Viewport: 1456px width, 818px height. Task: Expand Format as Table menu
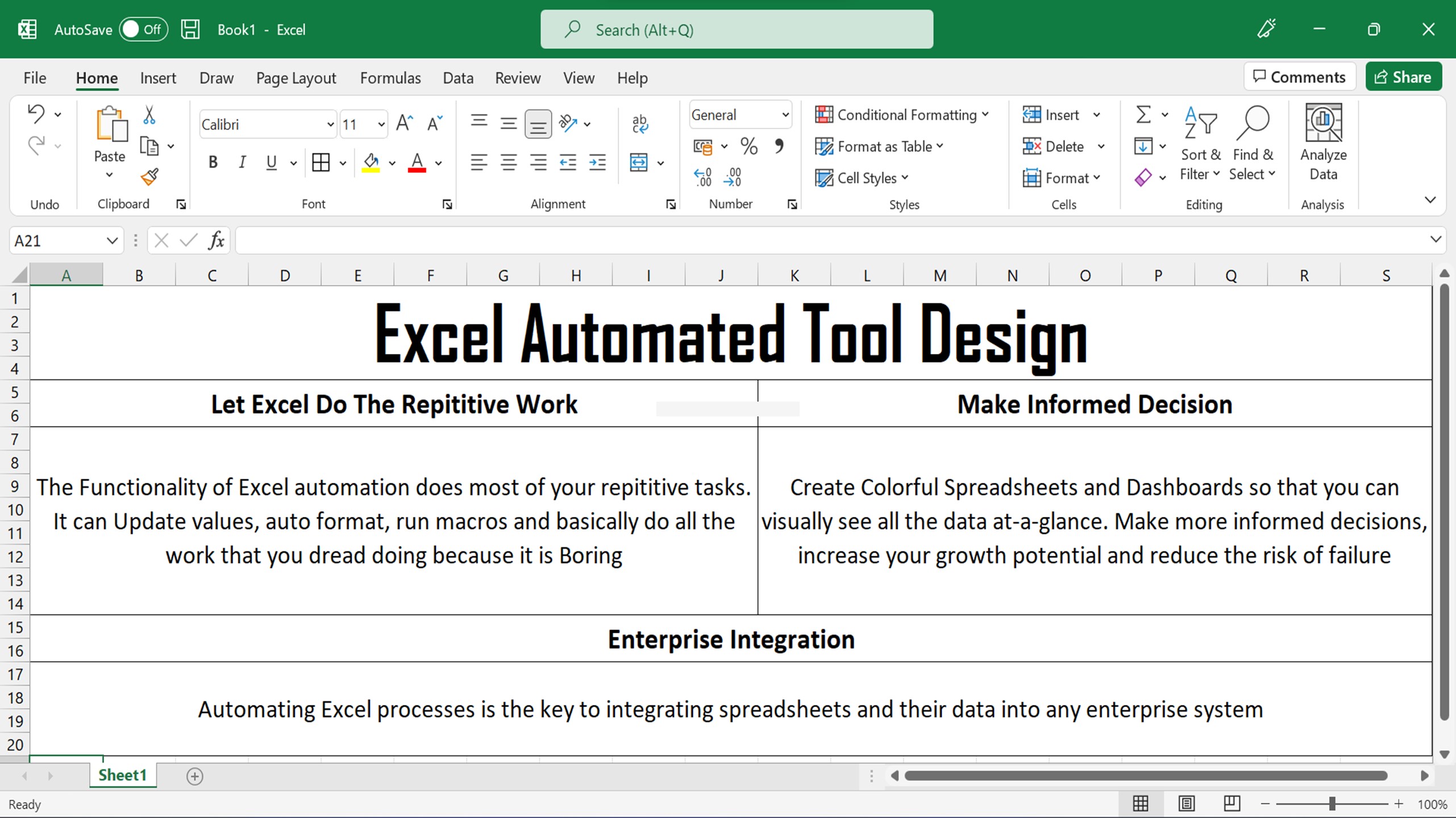(x=879, y=147)
